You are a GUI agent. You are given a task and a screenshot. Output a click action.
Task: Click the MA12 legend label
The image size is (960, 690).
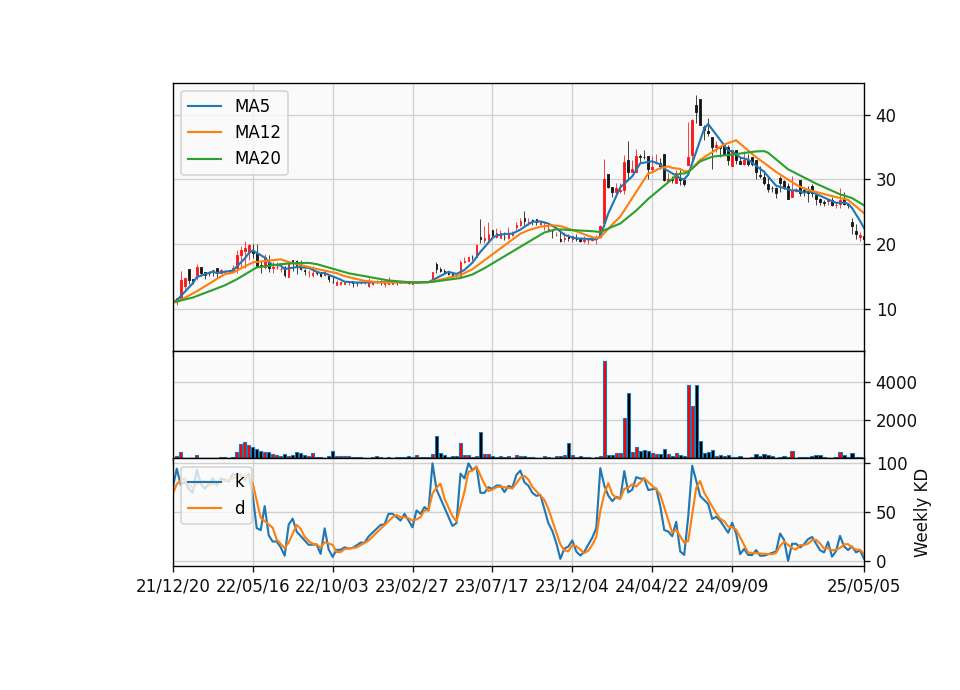257,132
